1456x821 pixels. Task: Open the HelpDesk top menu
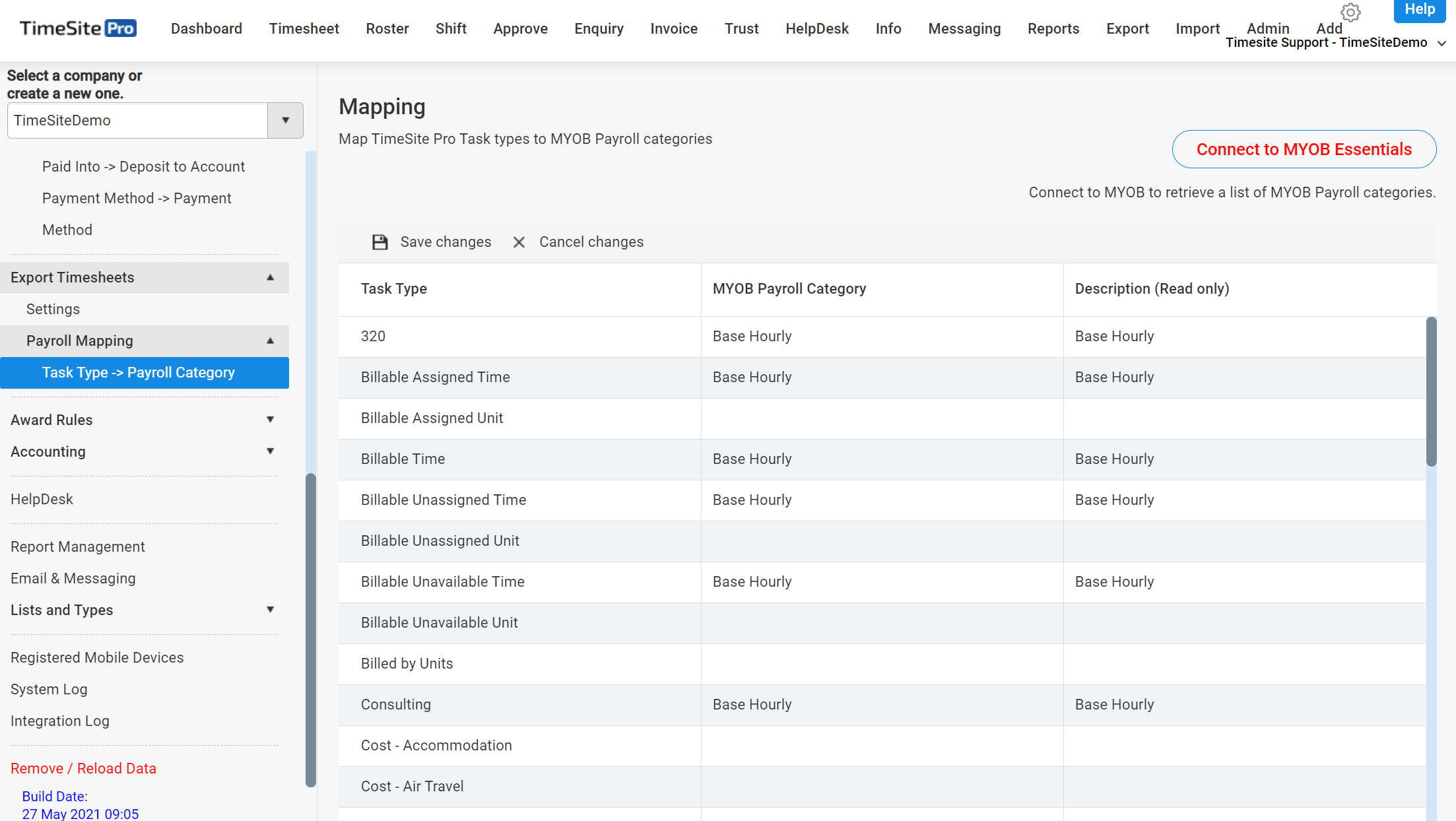click(x=817, y=28)
